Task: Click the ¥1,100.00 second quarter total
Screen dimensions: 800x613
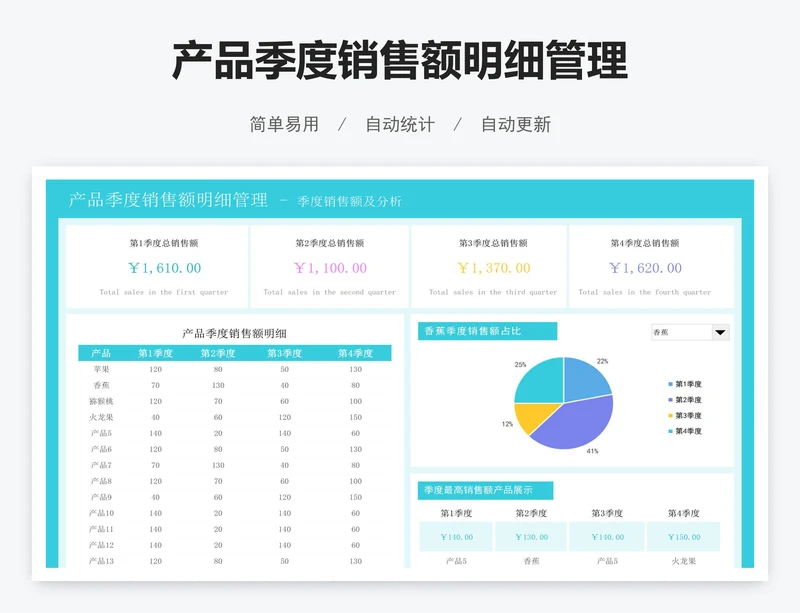Action: click(330, 268)
